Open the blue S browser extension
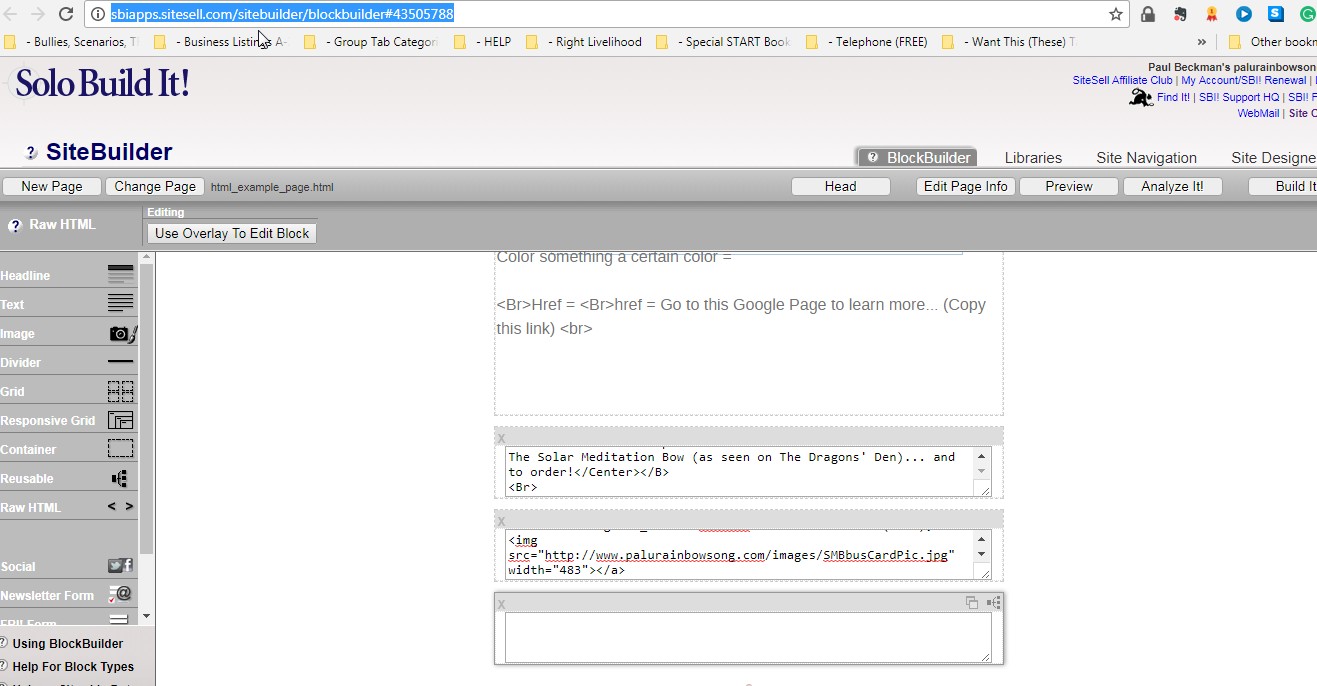The image size is (1317, 686). tap(1276, 14)
